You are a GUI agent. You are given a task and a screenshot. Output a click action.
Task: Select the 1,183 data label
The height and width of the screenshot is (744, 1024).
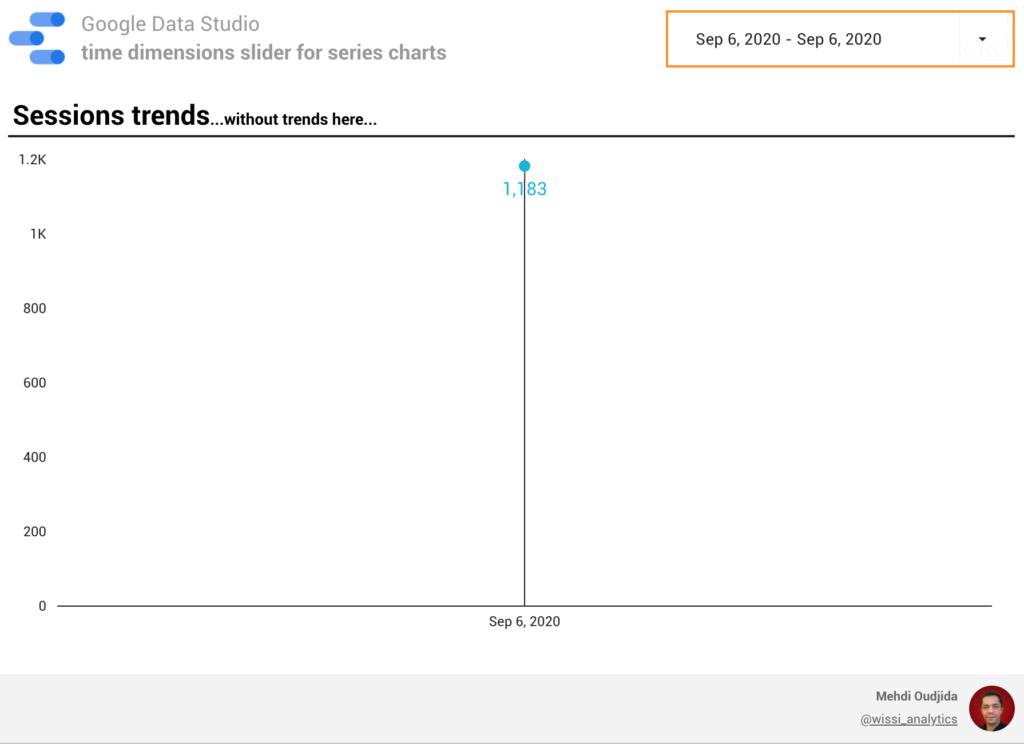pyautogui.click(x=523, y=188)
